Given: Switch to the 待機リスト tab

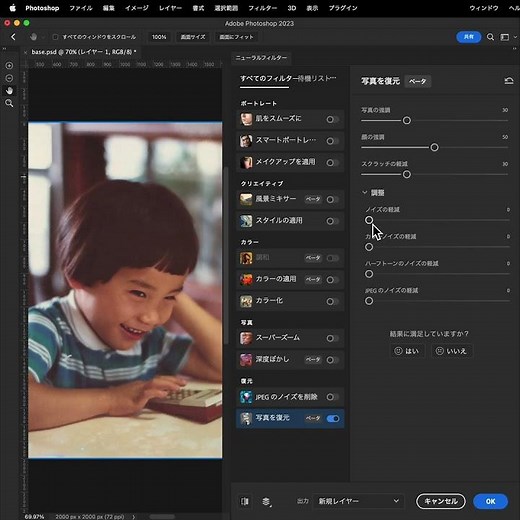Looking at the screenshot, I should tap(317, 79).
